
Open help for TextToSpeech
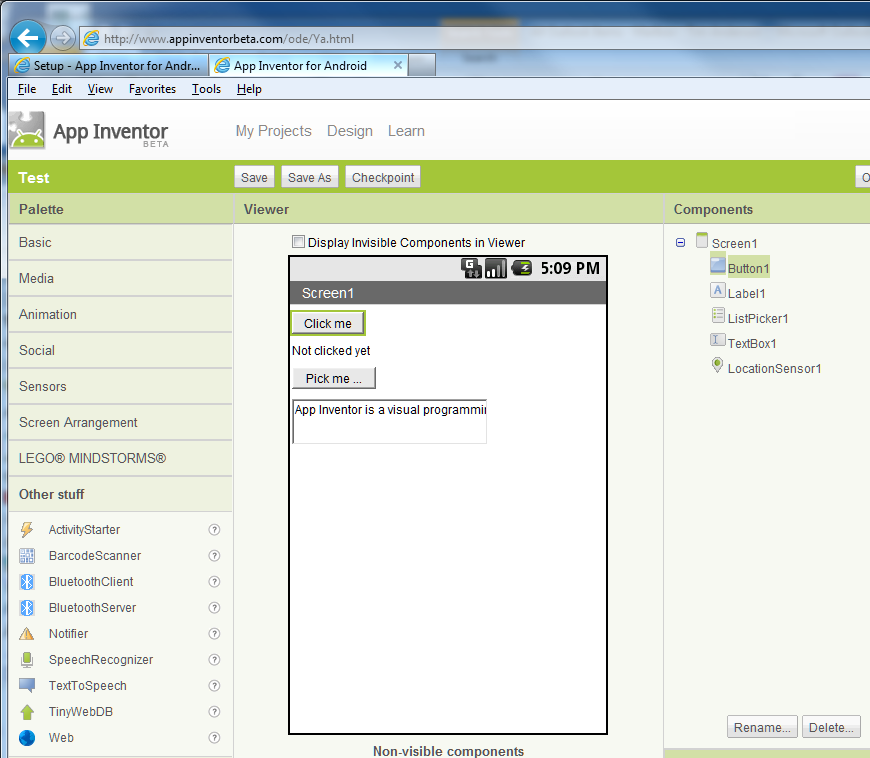[x=214, y=685]
